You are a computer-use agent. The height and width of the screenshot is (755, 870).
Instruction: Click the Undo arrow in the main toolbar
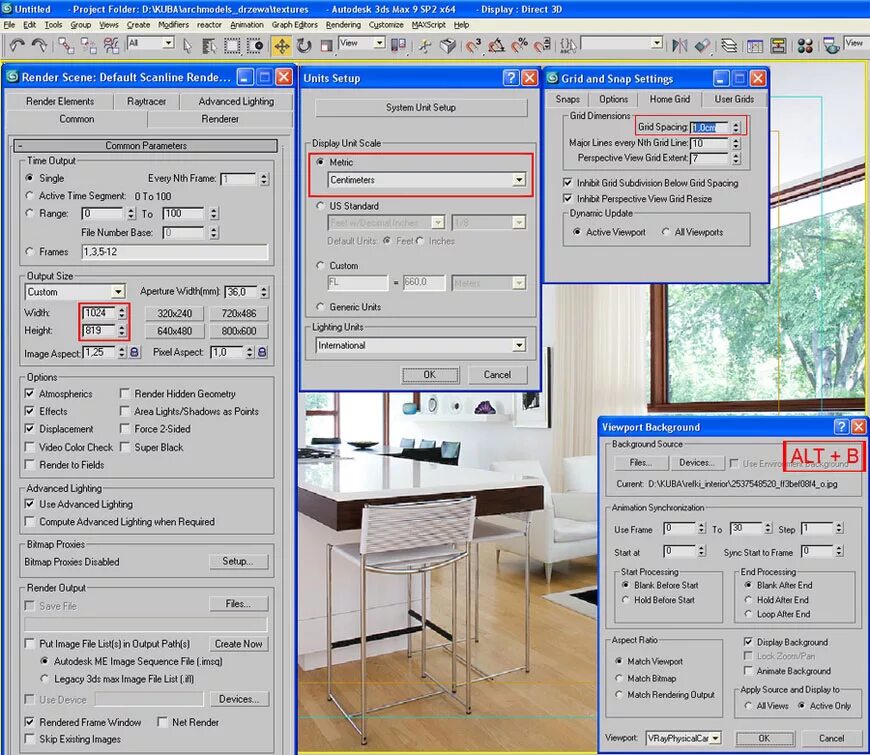click(x=17, y=45)
